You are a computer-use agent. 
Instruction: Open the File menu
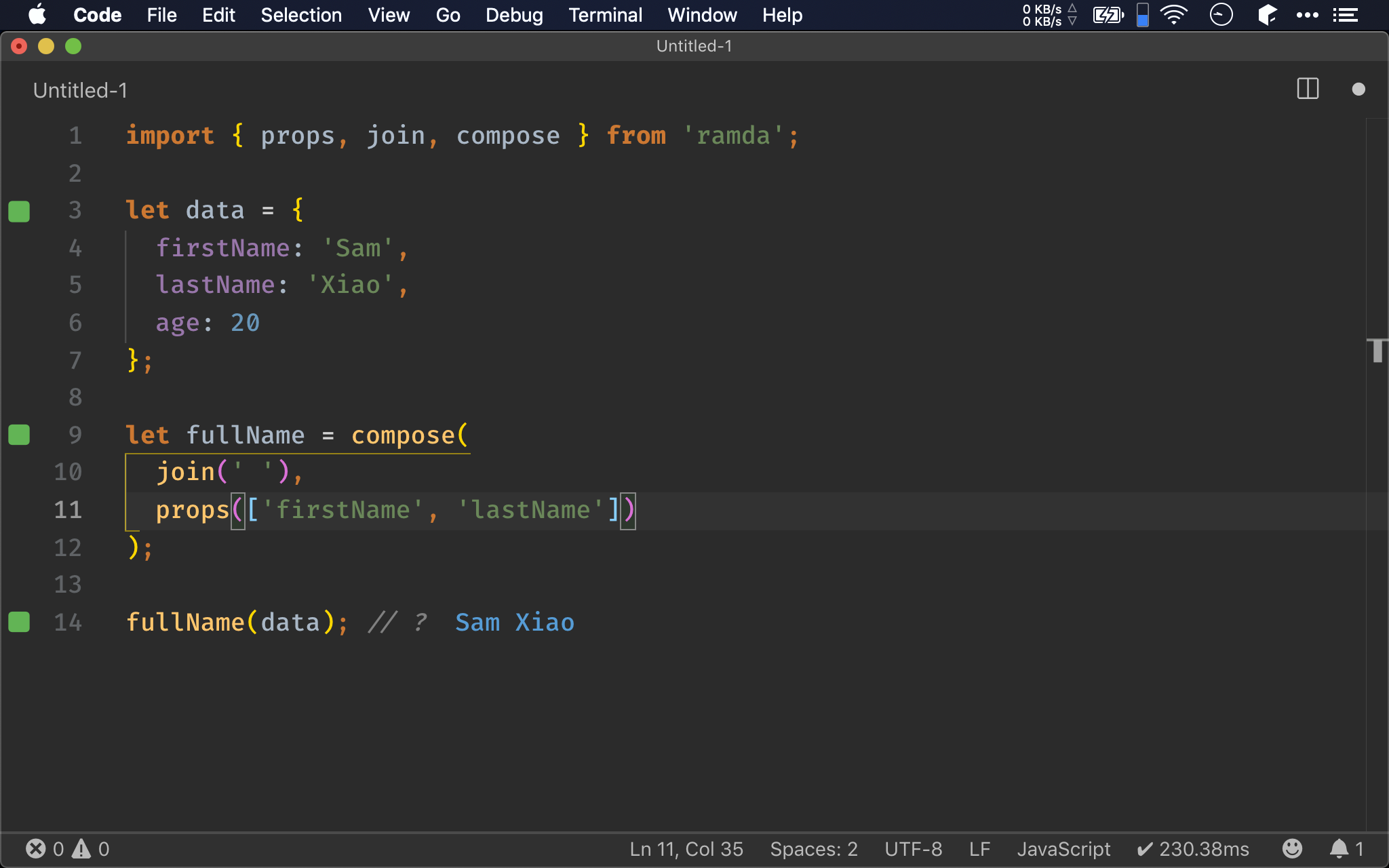(x=161, y=15)
